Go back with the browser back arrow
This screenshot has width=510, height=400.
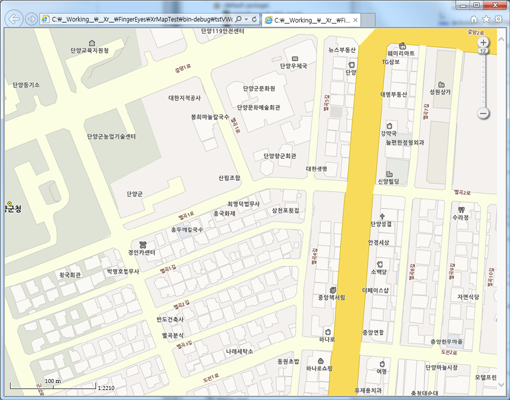click(14, 19)
